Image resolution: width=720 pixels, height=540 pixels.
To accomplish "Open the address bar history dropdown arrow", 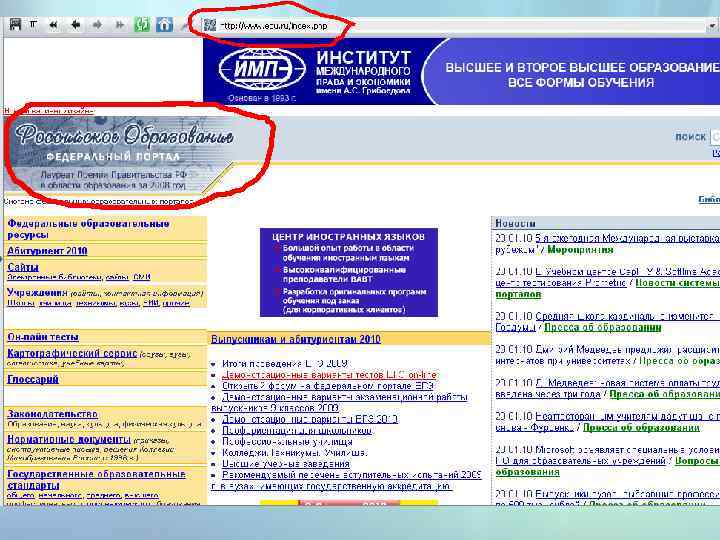I will [712, 26].
